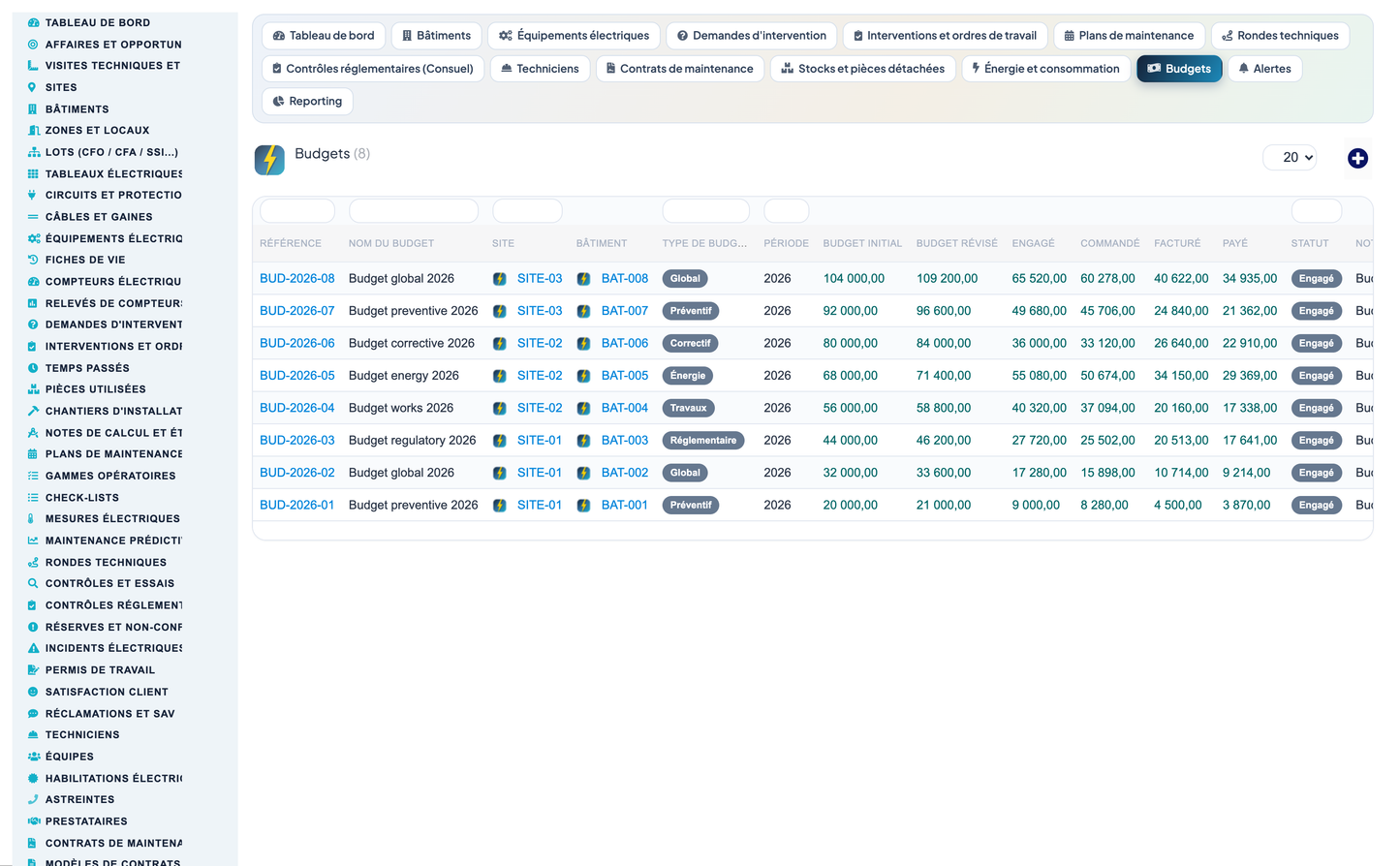The height and width of the screenshot is (866, 1400).
Task: Click the Budget corrective 2026 name cell
Action: pos(411,344)
